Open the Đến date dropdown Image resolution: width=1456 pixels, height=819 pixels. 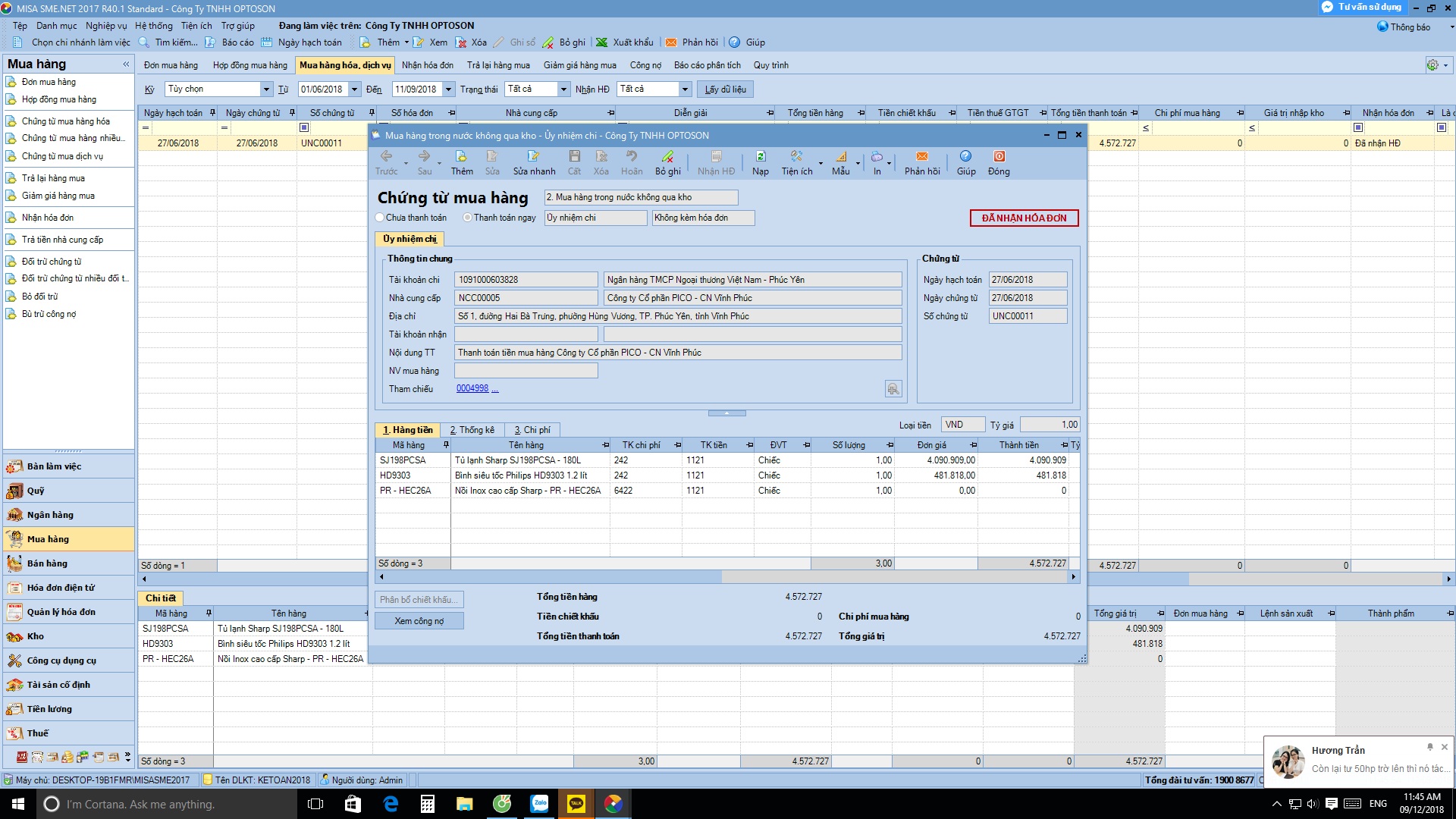448,89
